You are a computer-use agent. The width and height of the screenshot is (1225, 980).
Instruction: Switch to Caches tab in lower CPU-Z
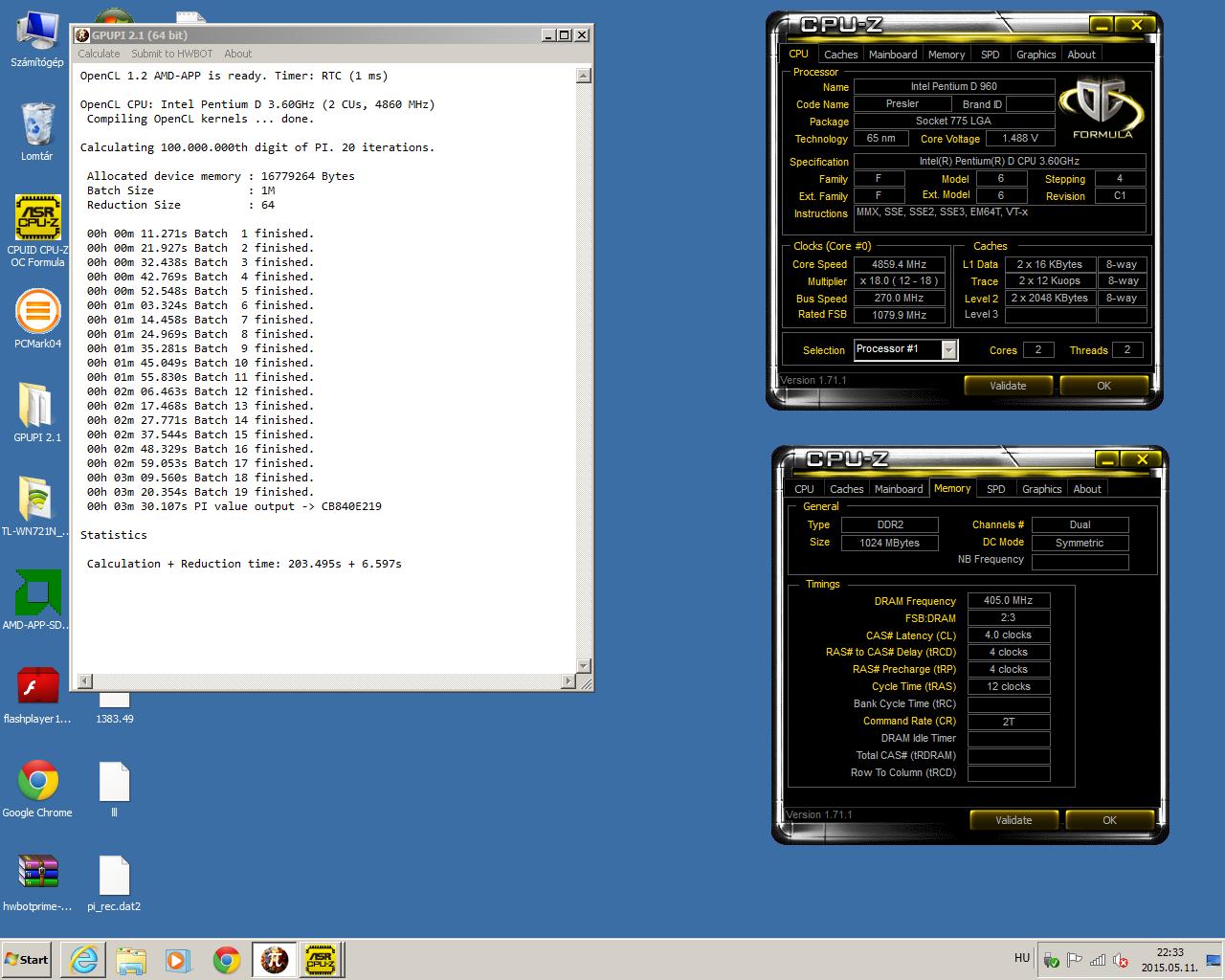pos(846,489)
